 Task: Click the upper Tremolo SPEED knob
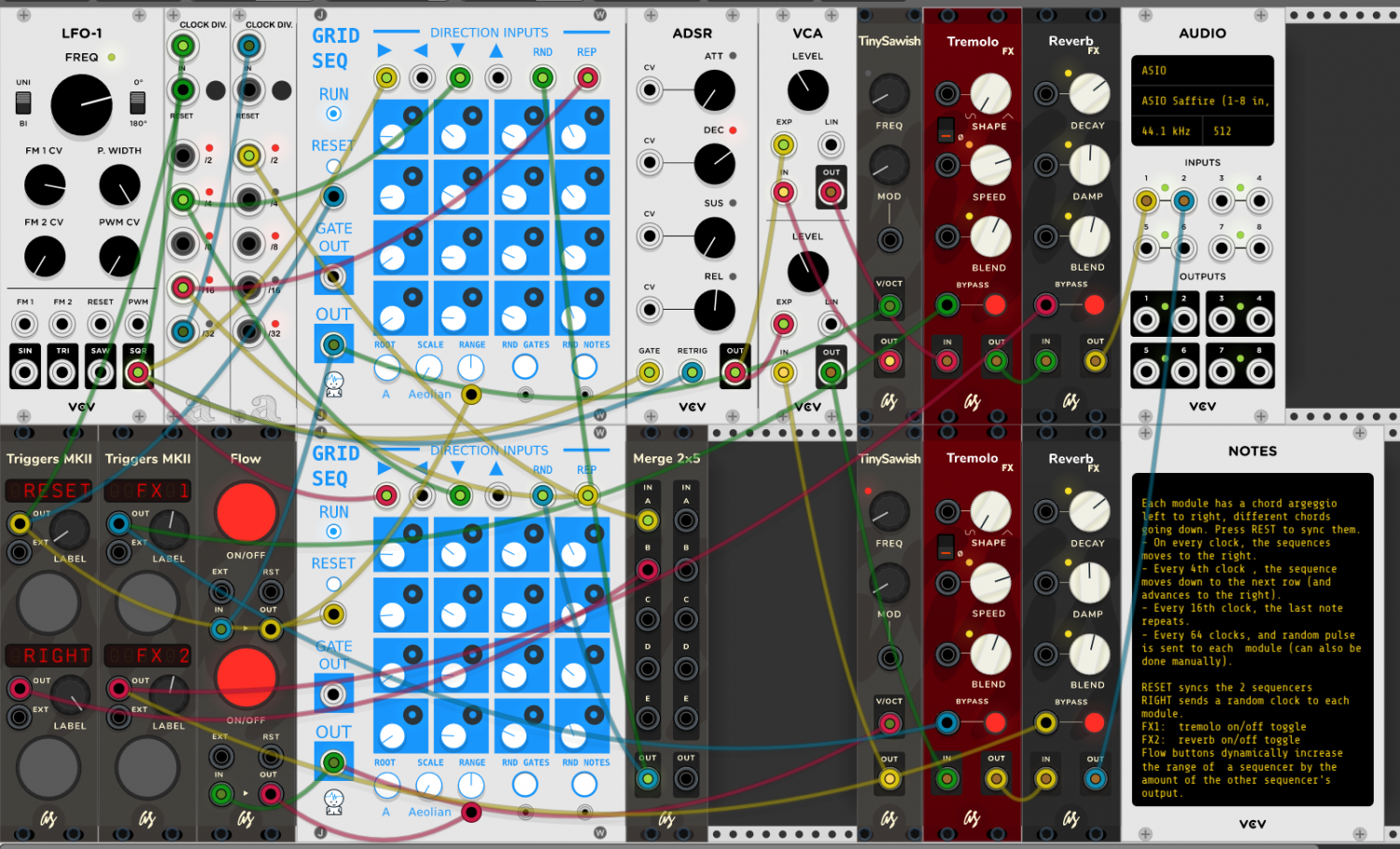[x=990, y=166]
